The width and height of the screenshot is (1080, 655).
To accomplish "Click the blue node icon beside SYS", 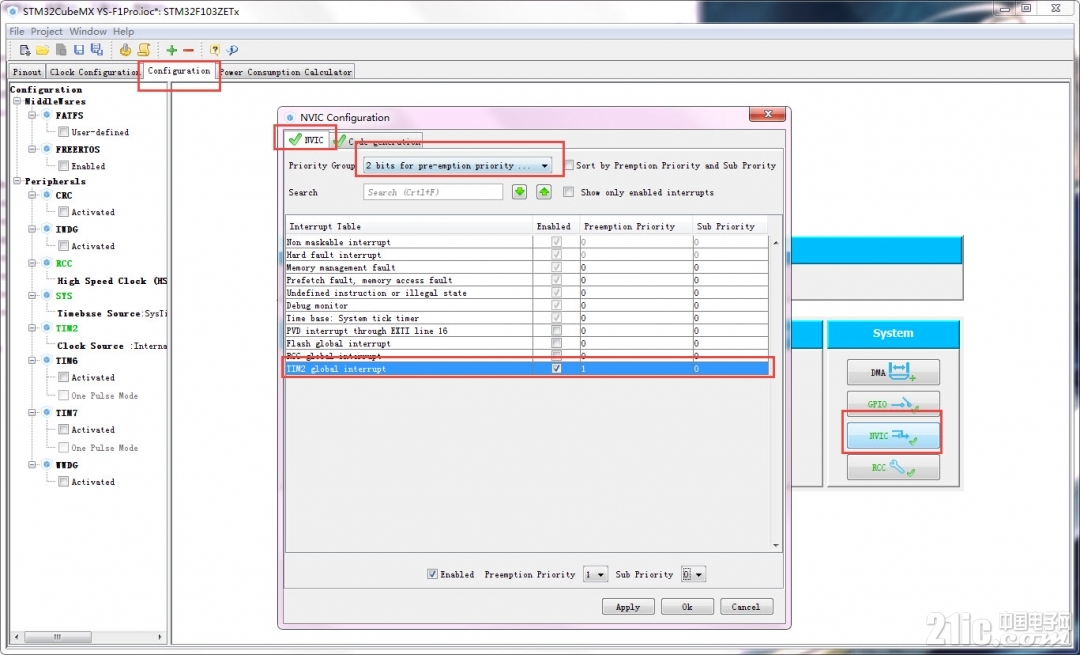I will 47,295.
